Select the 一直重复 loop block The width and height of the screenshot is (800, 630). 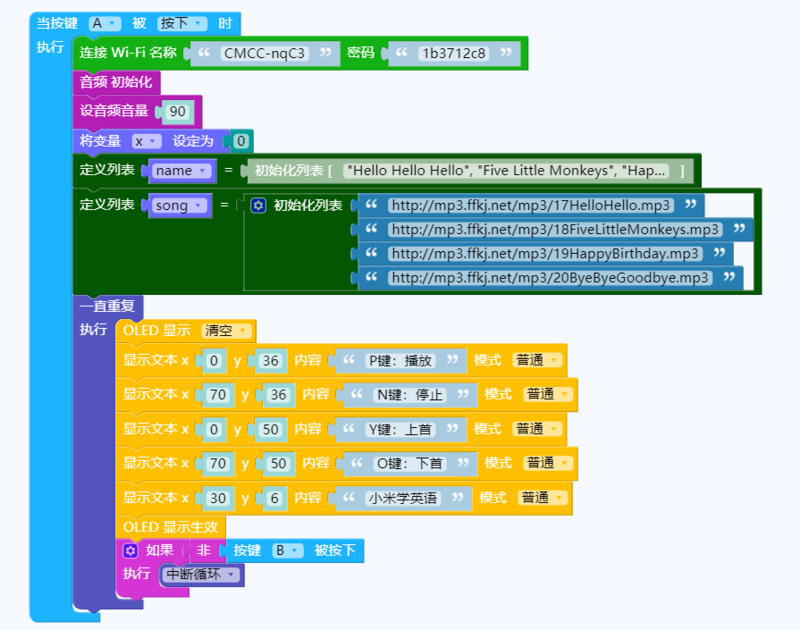(108, 306)
